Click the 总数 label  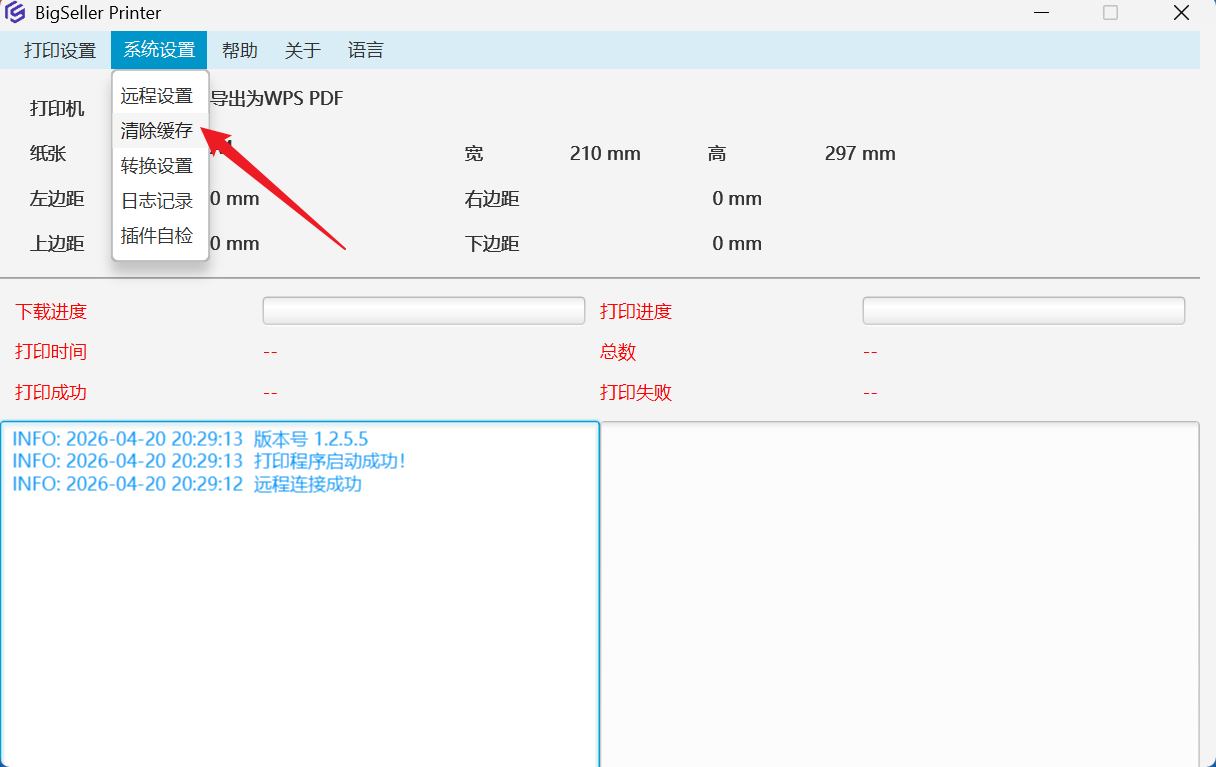(x=618, y=352)
